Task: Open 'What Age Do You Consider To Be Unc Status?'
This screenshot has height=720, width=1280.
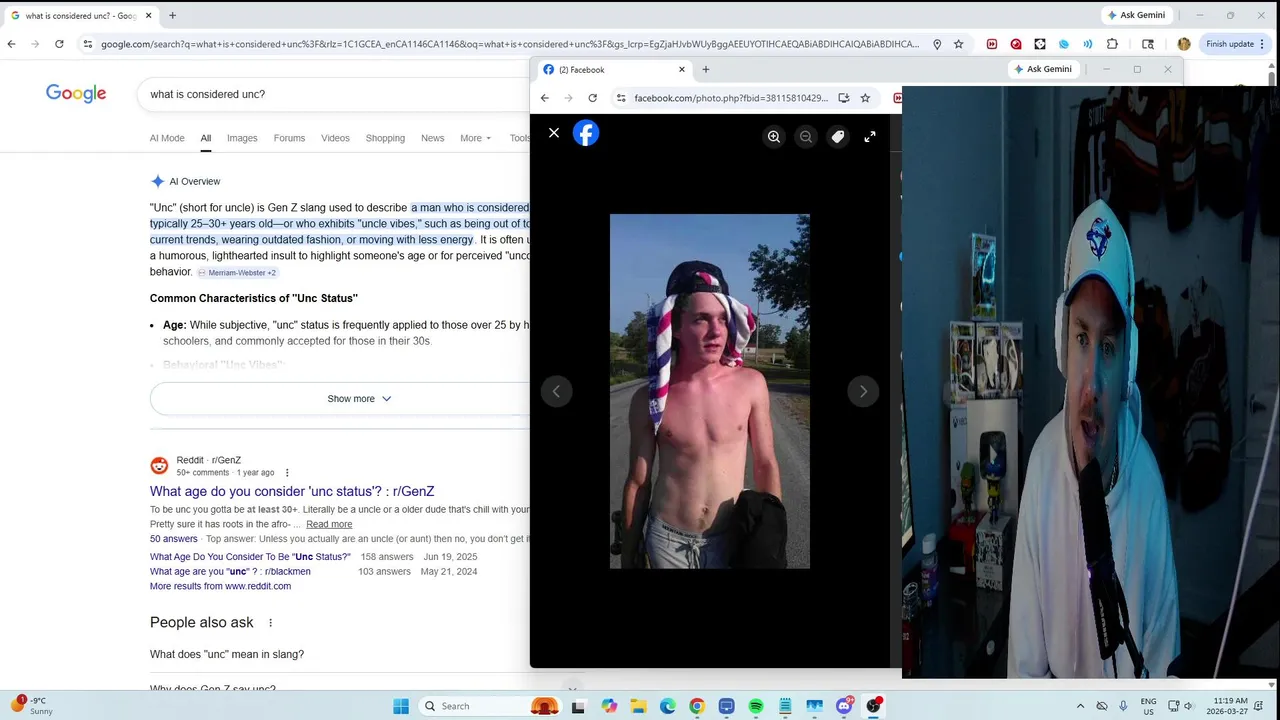Action: pos(250,557)
